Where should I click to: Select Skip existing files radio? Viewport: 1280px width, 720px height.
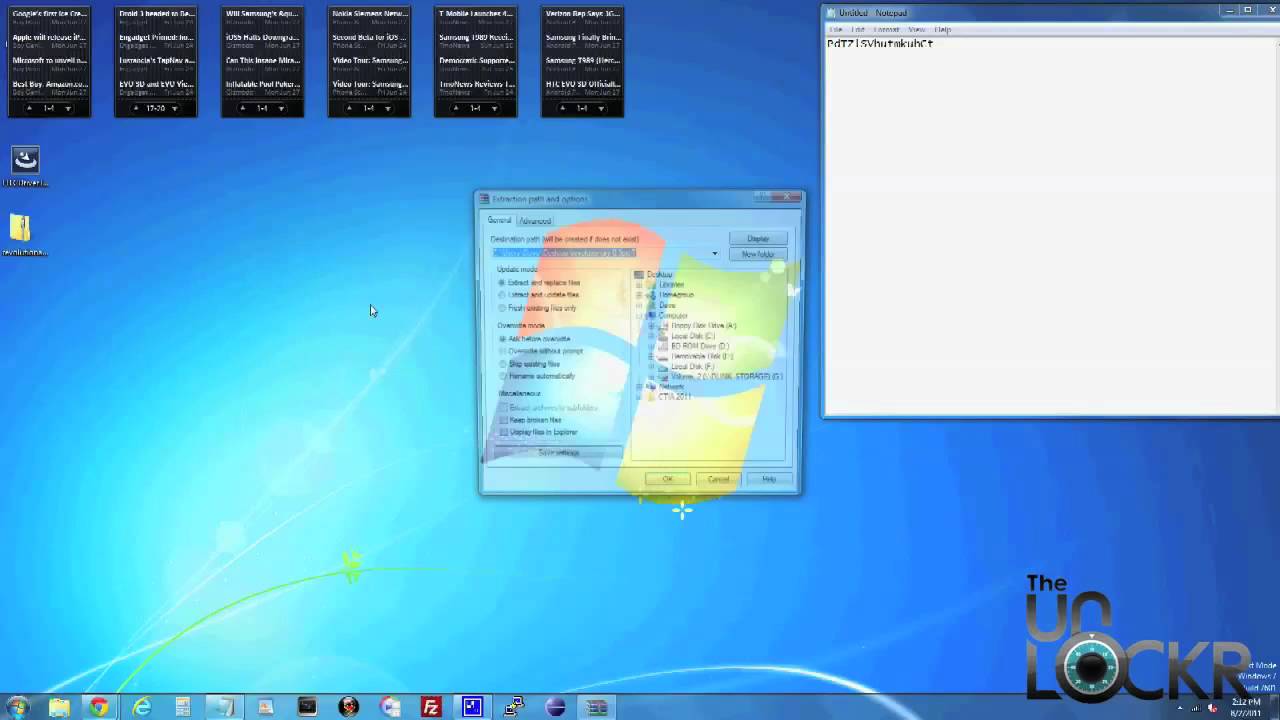(x=530, y=364)
